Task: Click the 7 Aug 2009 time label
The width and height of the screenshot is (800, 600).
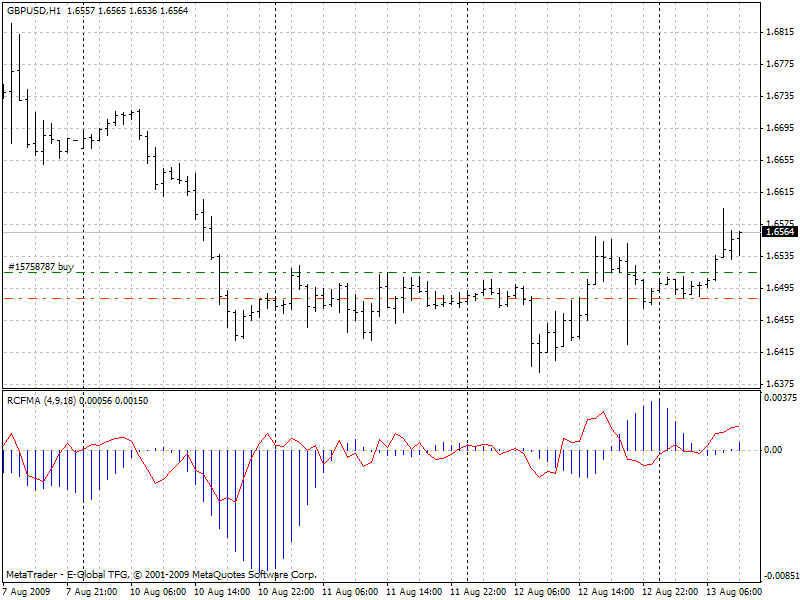Action: tap(27, 591)
